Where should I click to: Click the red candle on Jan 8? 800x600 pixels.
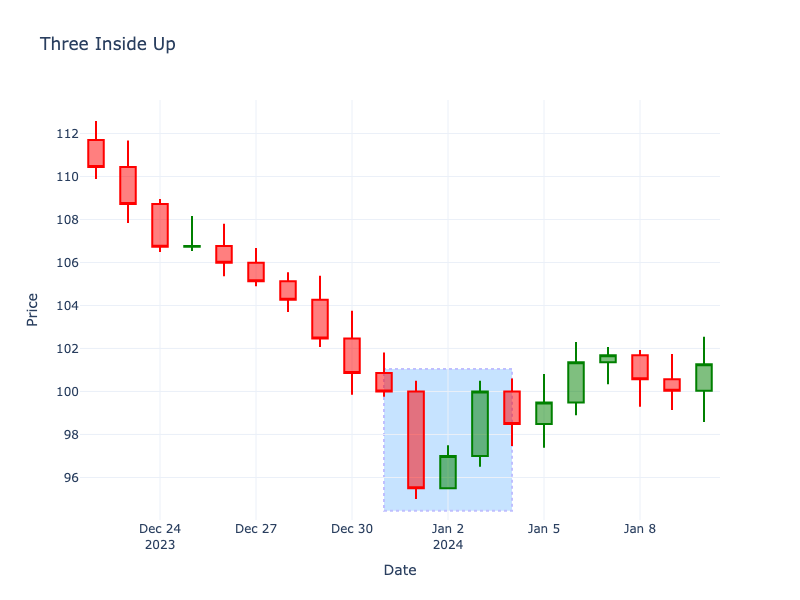[x=640, y=367]
